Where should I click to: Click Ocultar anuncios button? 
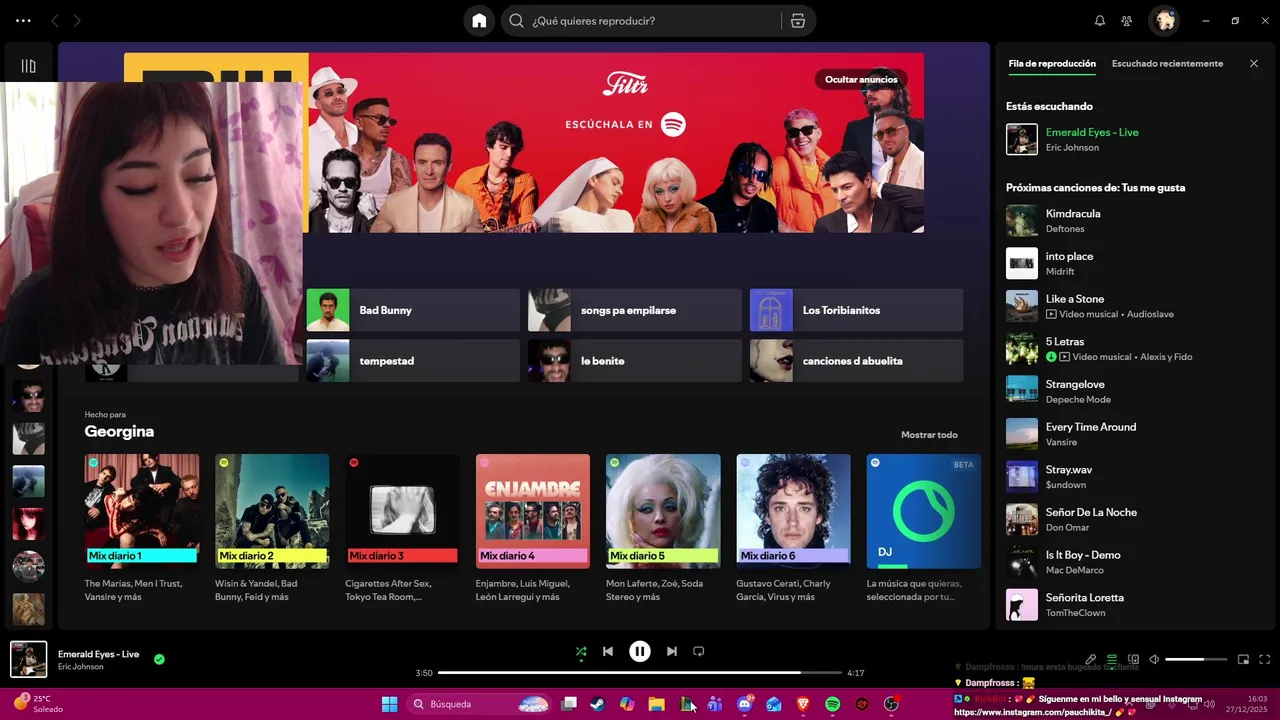click(x=861, y=79)
